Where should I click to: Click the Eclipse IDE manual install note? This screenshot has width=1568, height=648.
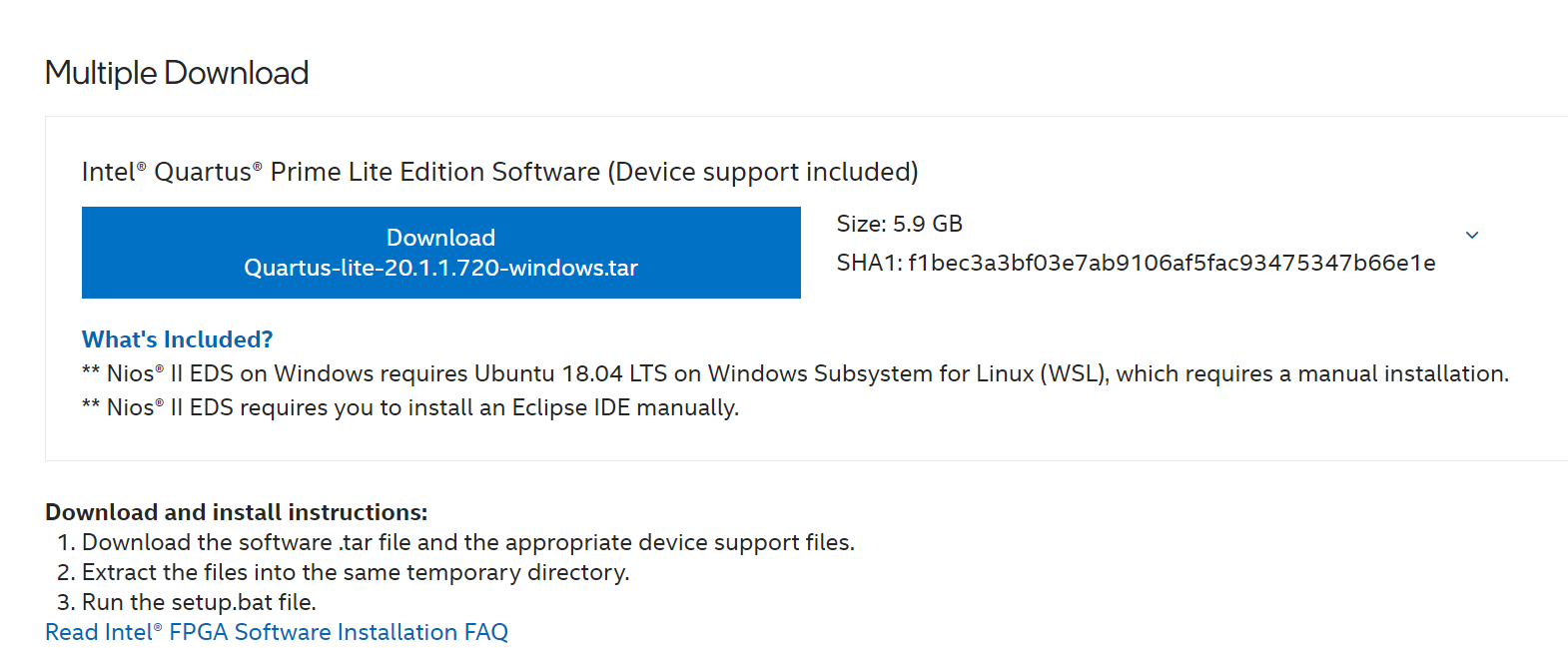tap(410, 407)
